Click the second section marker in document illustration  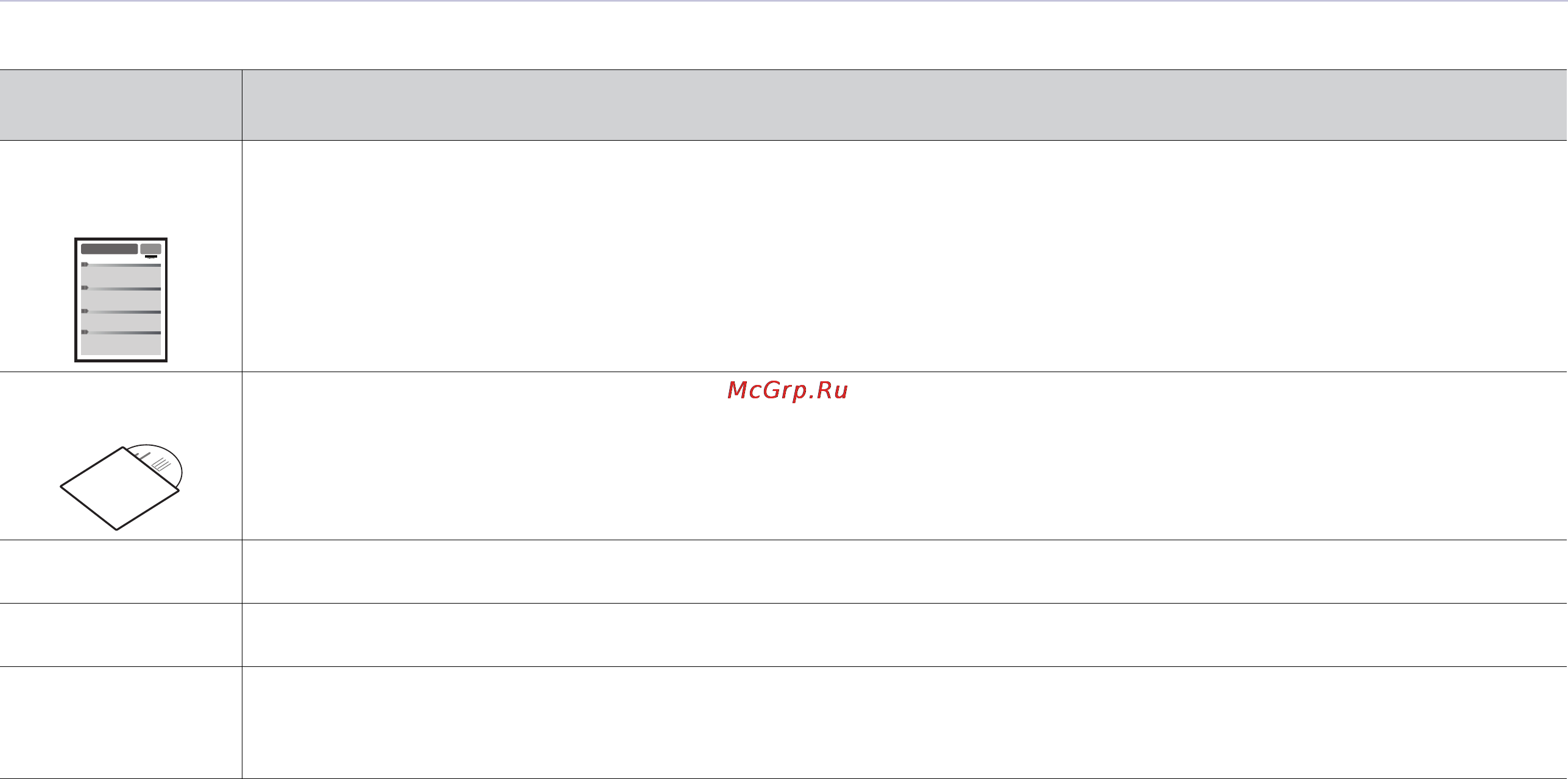click(x=85, y=287)
